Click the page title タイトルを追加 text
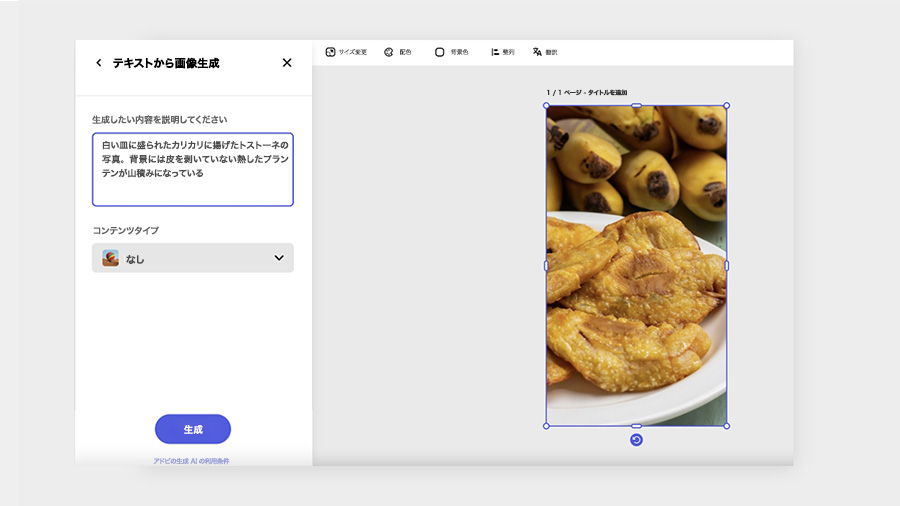 coord(607,92)
